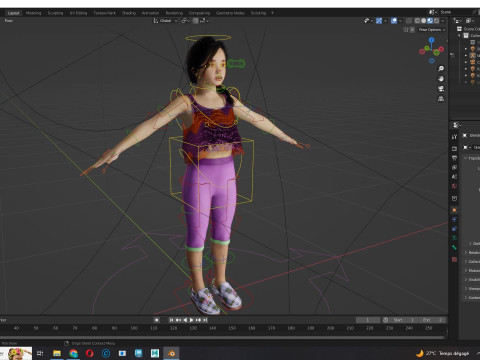Open the viewport shading options dropdown
The image size is (480, 360).
[x=443, y=21]
